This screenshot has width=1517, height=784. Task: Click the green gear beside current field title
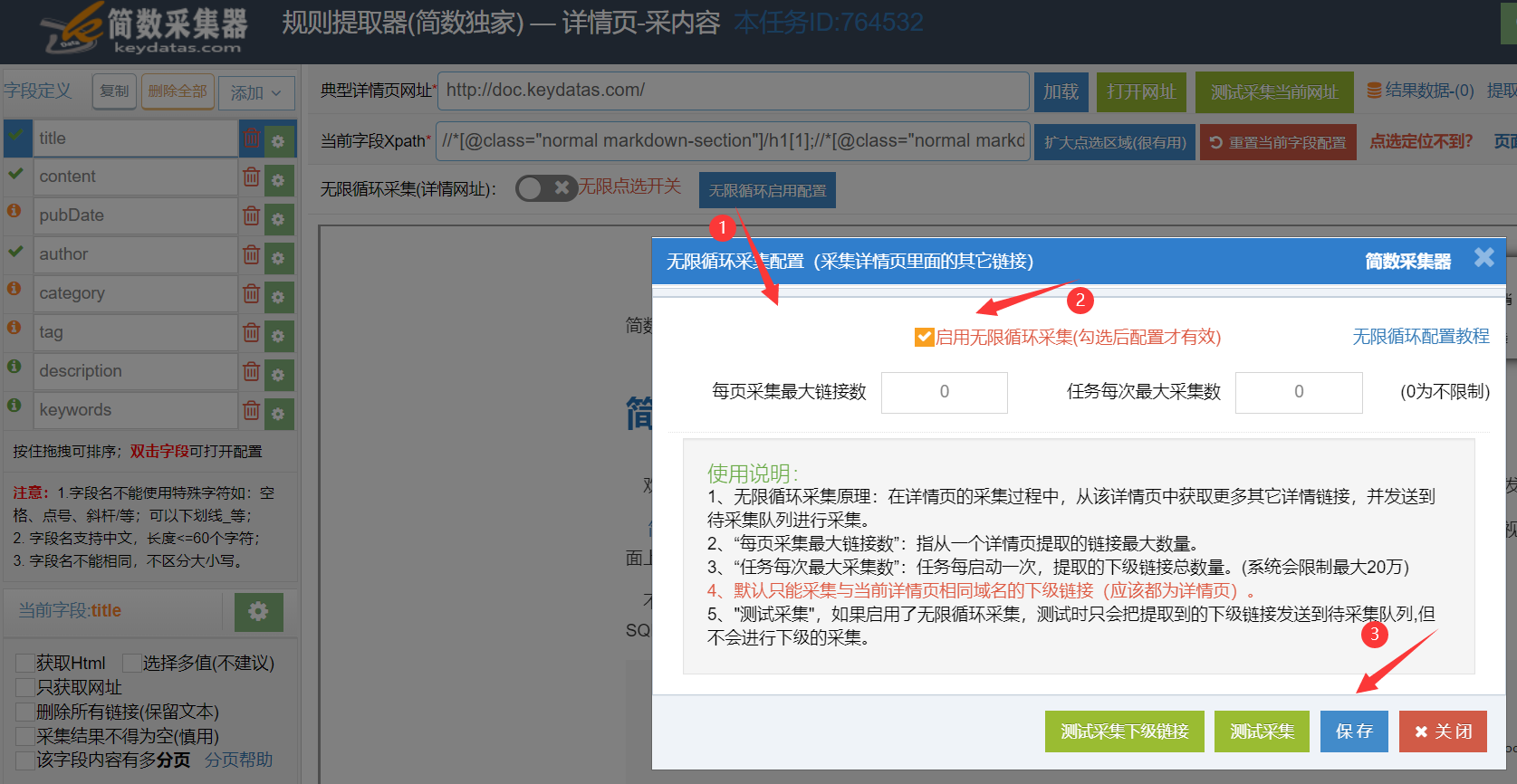tap(258, 612)
